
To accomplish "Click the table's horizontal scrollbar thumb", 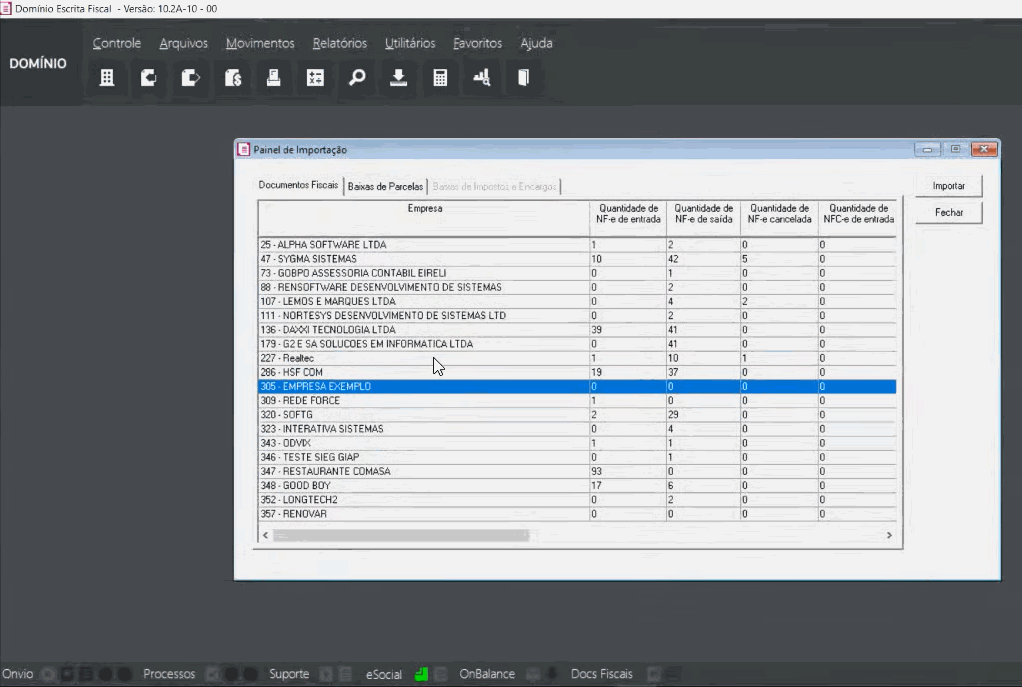I will [x=400, y=536].
